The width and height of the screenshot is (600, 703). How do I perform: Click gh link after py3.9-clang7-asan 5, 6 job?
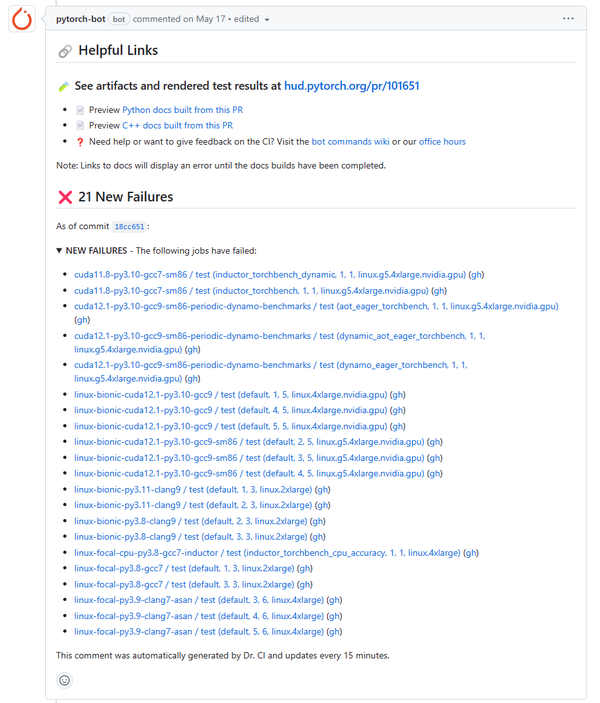tap(334, 632)
